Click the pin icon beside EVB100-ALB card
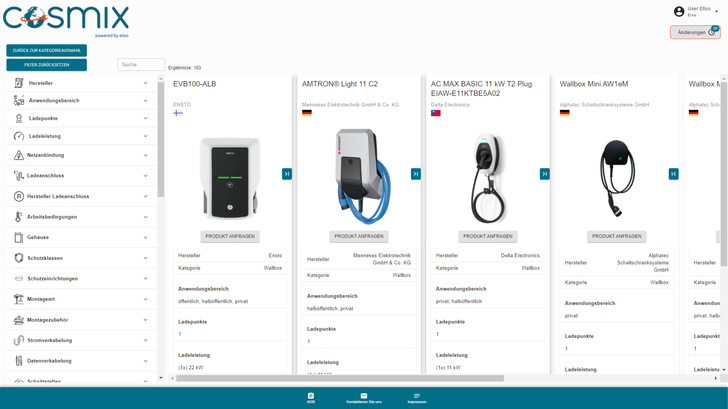This screenshot has height=409, width=728. [x=287, y=174]
